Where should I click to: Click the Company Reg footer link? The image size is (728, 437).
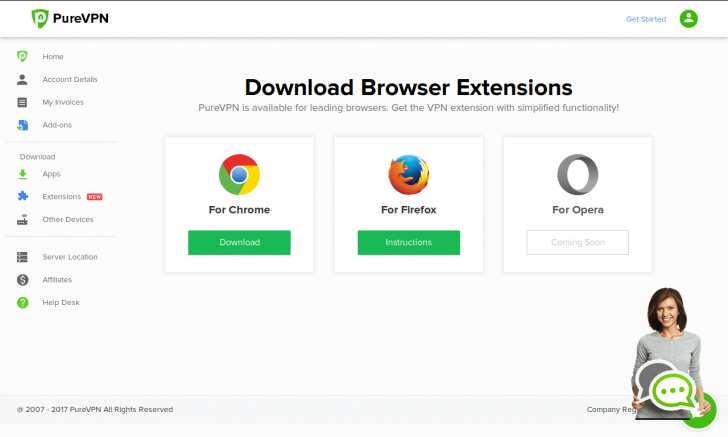611,410
